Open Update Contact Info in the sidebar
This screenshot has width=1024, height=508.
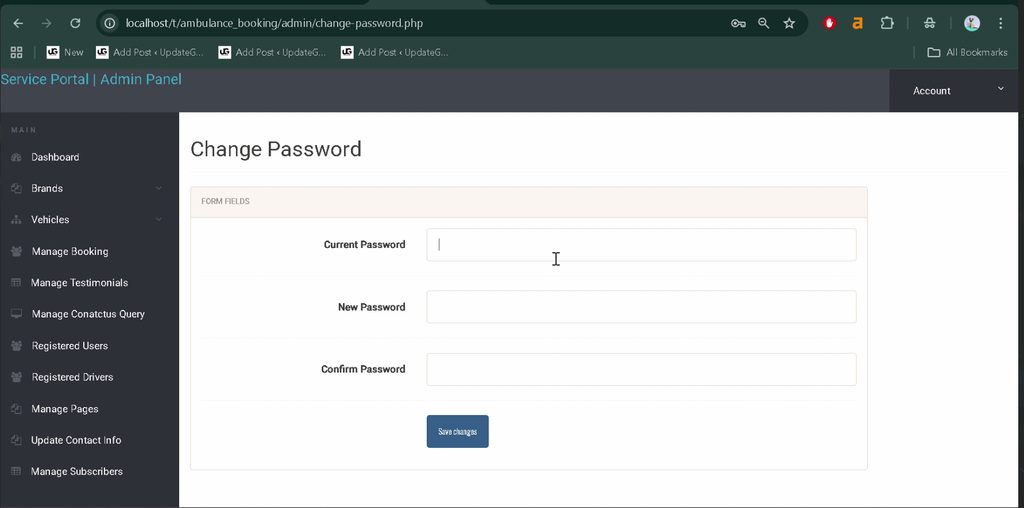76,440
